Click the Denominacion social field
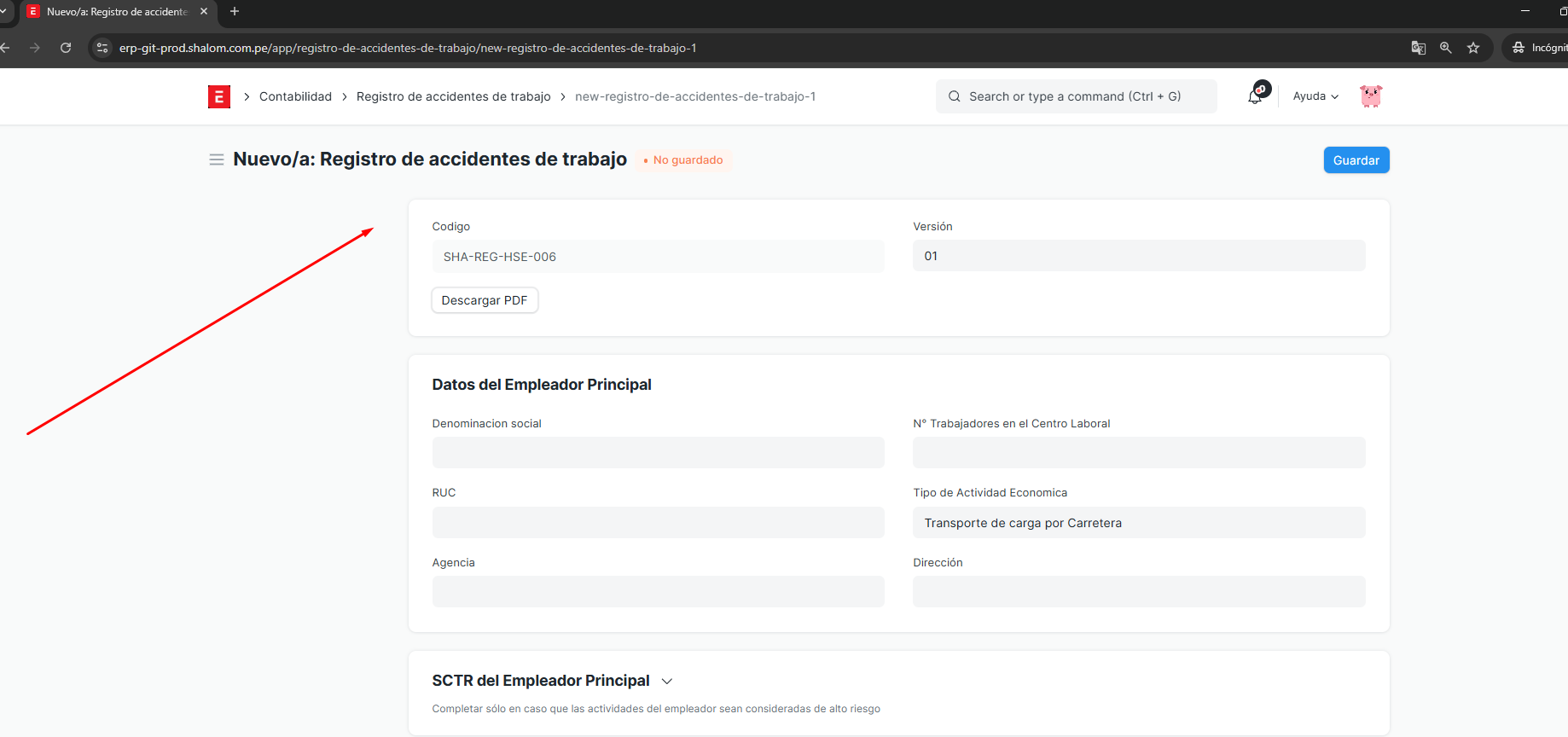 [658, 452]
